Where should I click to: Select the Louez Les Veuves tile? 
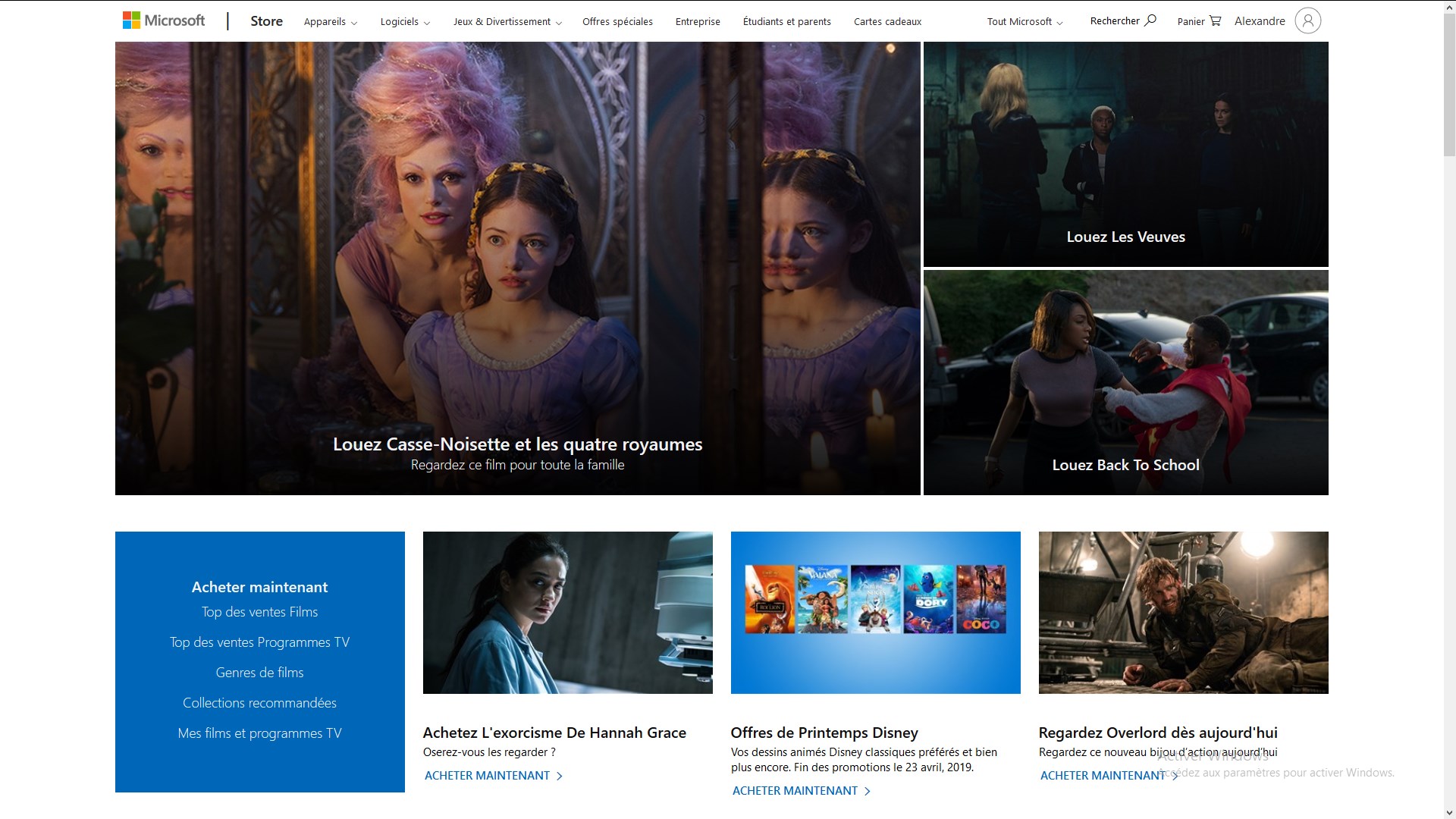(x=1125, y=155)
